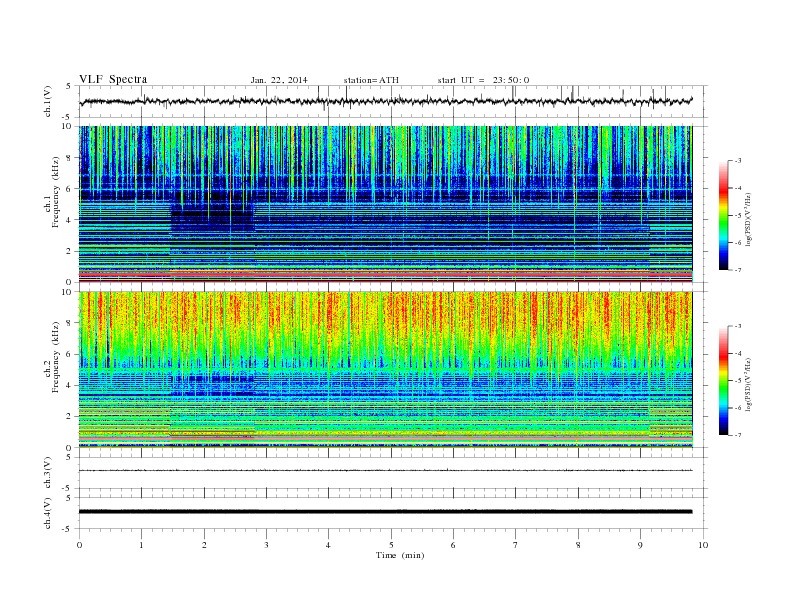This screenshot has width=792, height=612.
Task: Click the "station=ATH" header label
Action: [371, 80]
